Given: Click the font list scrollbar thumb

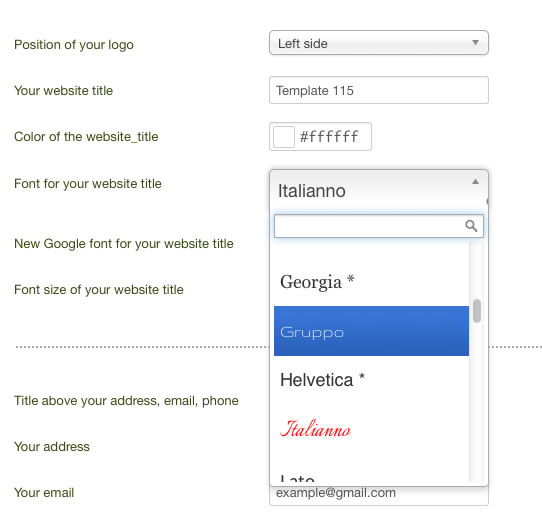Looking at the screenshot, I should point(477,311).
